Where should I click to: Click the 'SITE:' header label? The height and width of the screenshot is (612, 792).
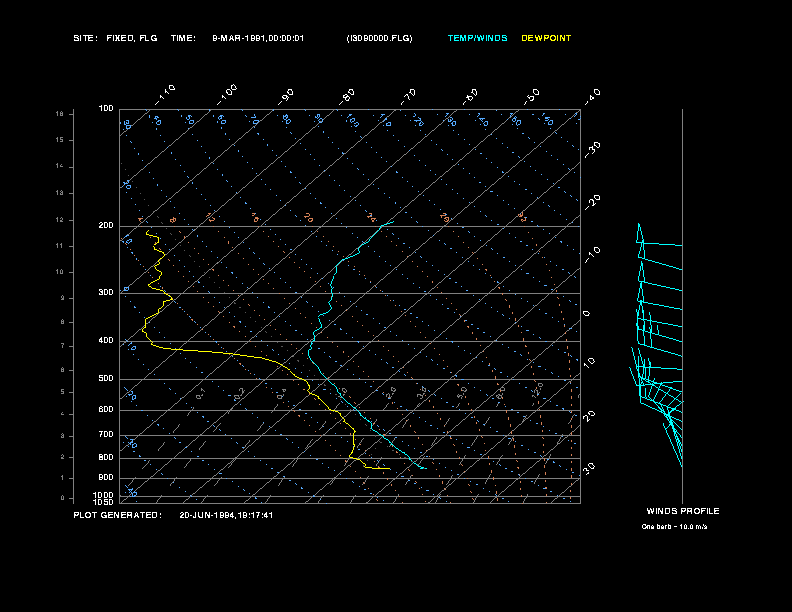pos(85,38)
